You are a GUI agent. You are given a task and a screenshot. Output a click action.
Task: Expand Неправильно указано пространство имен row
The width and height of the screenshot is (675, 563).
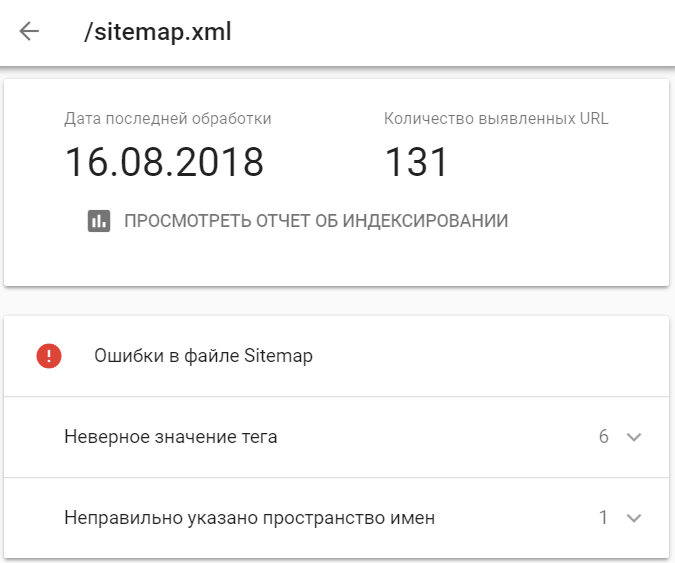pos(337,518)
